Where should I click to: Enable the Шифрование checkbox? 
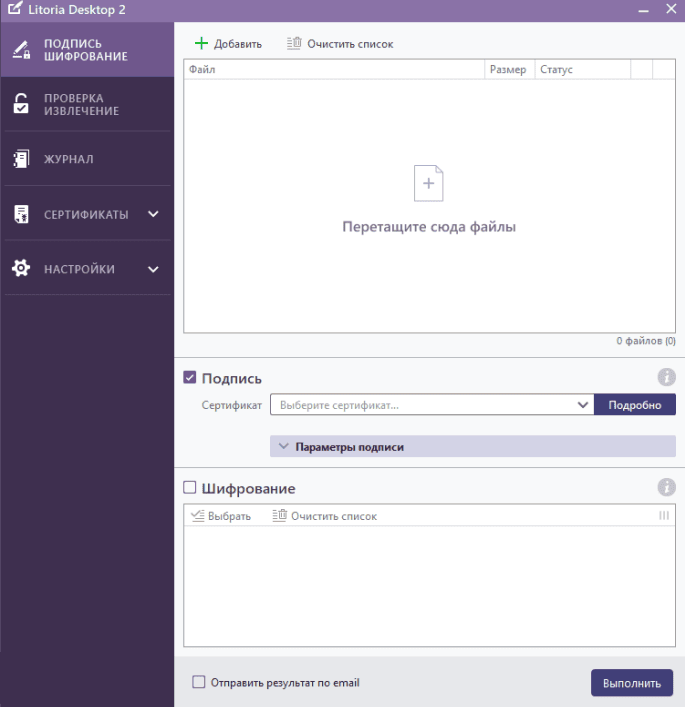click(x=190, y=488)
